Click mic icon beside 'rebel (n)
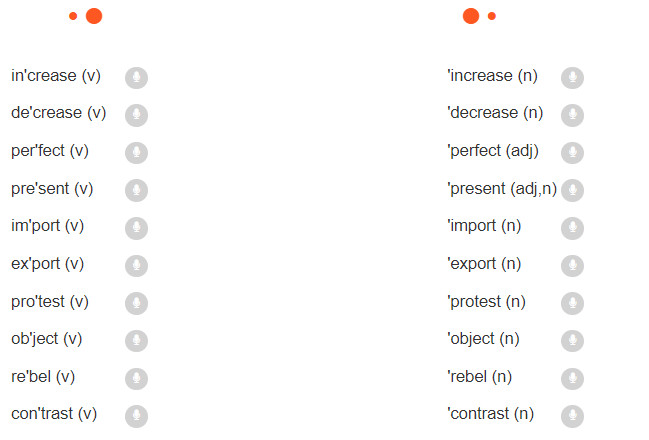The height and width of the screenshot is (440, 649). coord(572,378)
